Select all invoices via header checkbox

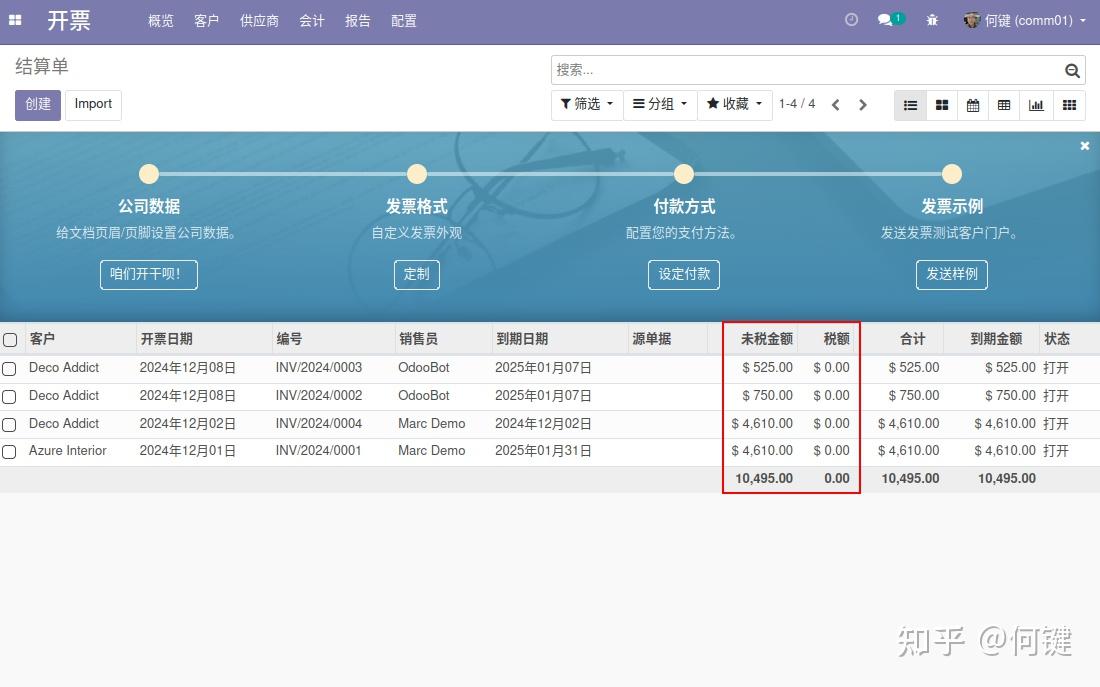pyautogui.click(x=10, y=338)
